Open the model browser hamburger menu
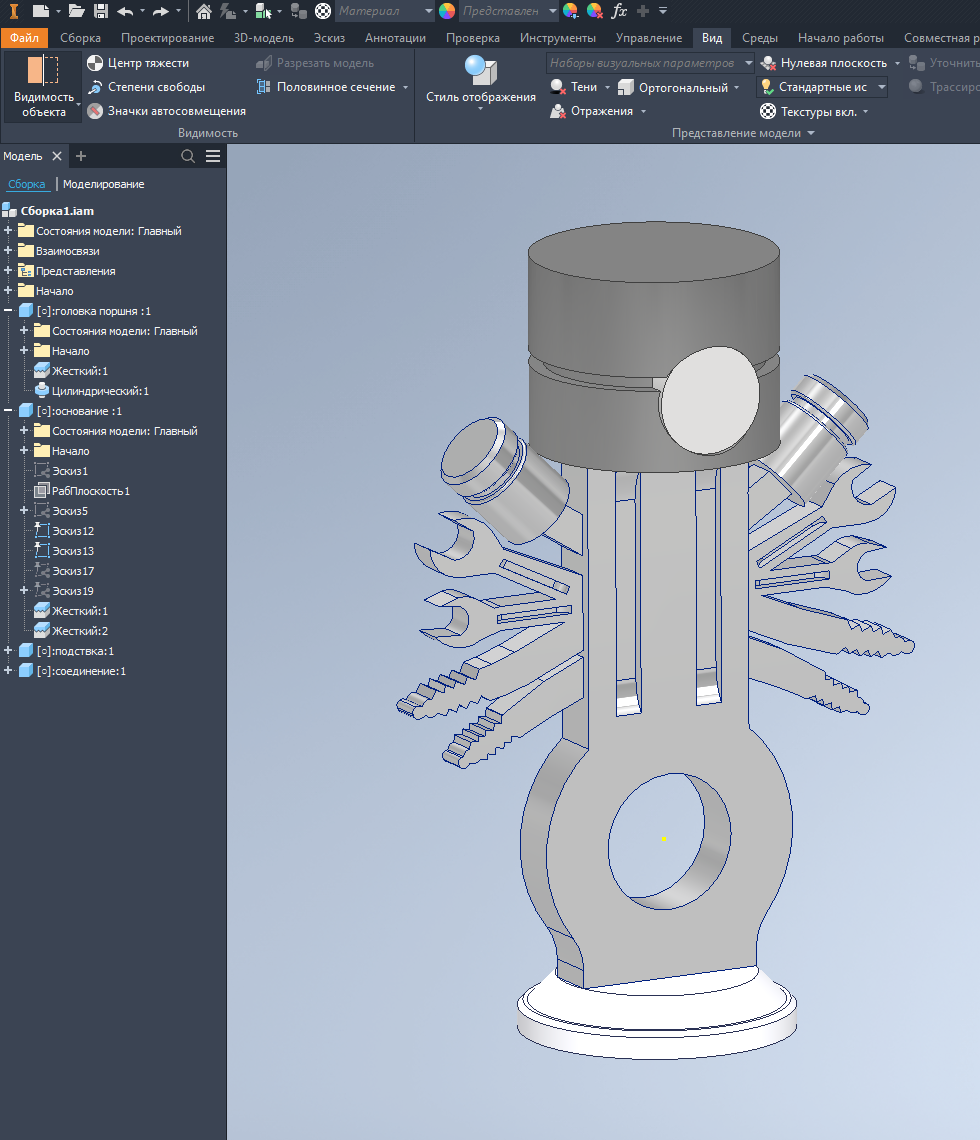 click(x=213, y=156)
